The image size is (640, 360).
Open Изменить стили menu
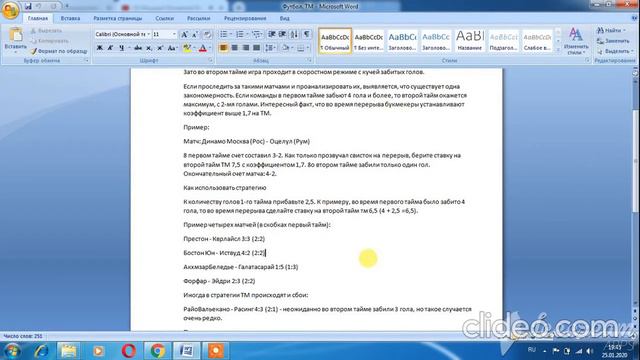coord(576,41)
